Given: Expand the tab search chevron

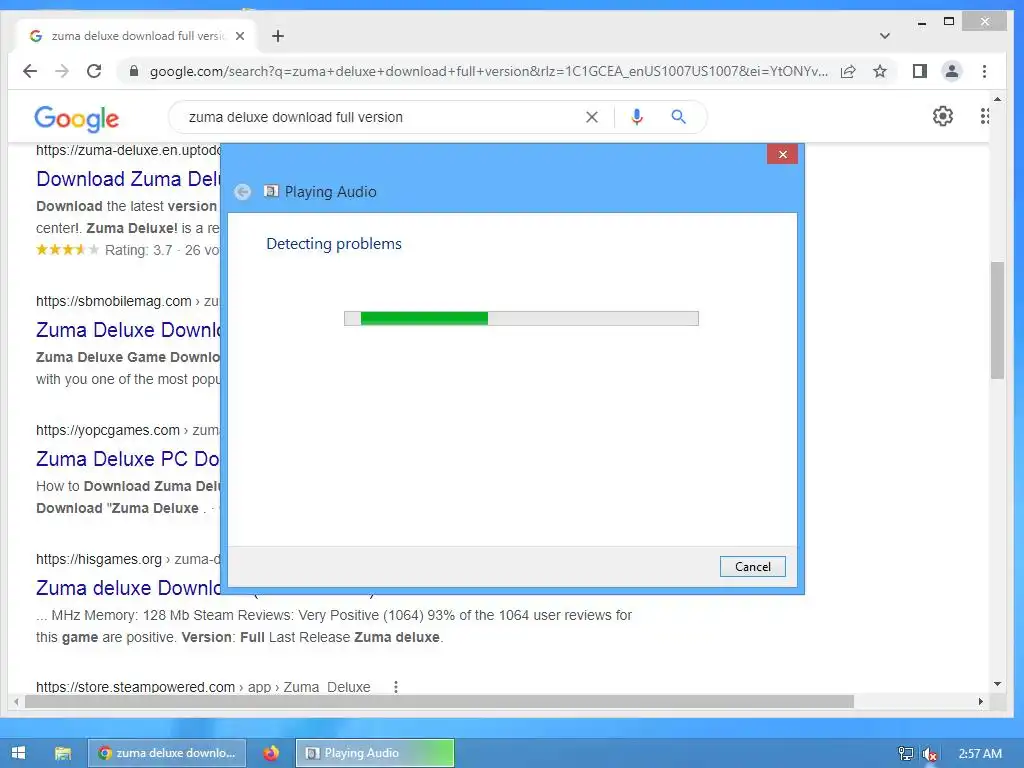Looking at the screenshot, I should pos(885,36).
